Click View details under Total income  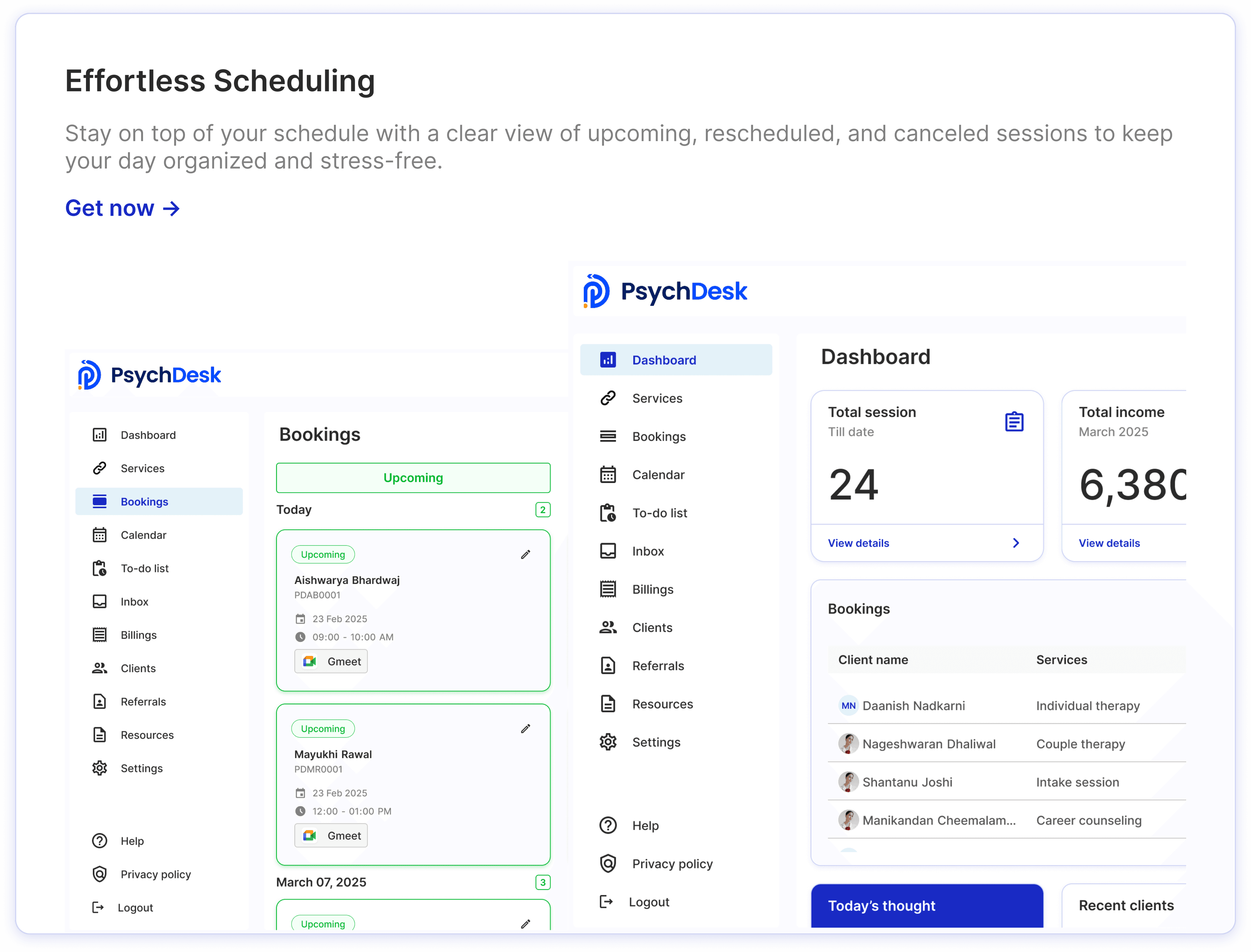pos(1109,543)
